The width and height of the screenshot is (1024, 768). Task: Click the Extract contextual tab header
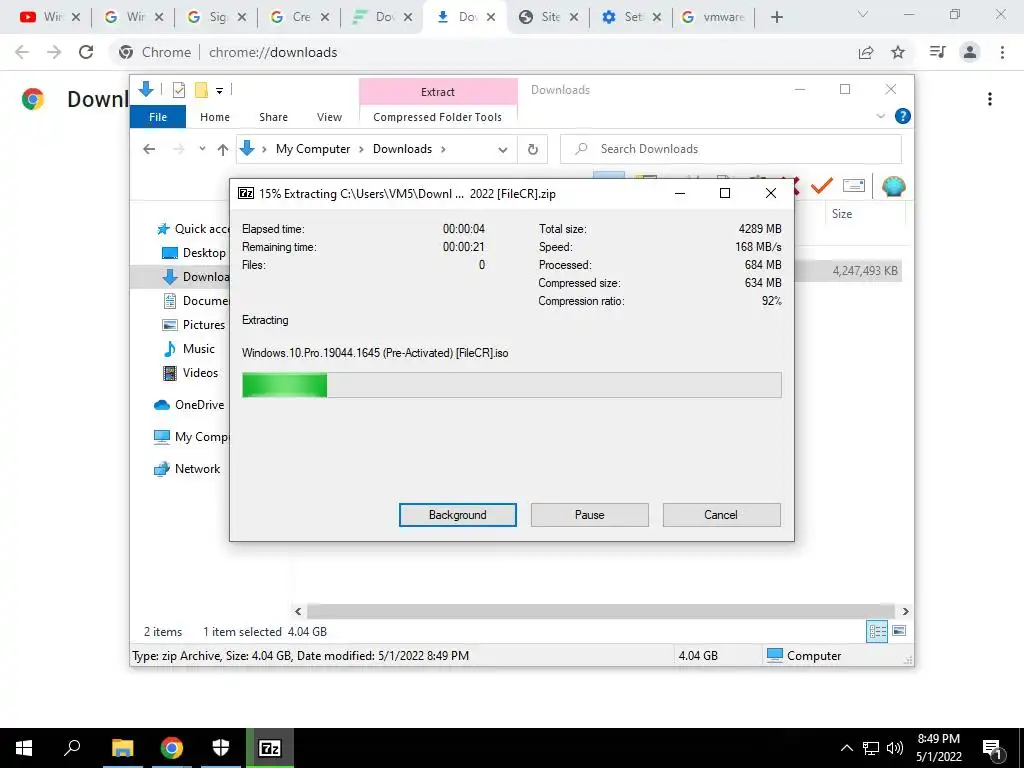(438, 92)
